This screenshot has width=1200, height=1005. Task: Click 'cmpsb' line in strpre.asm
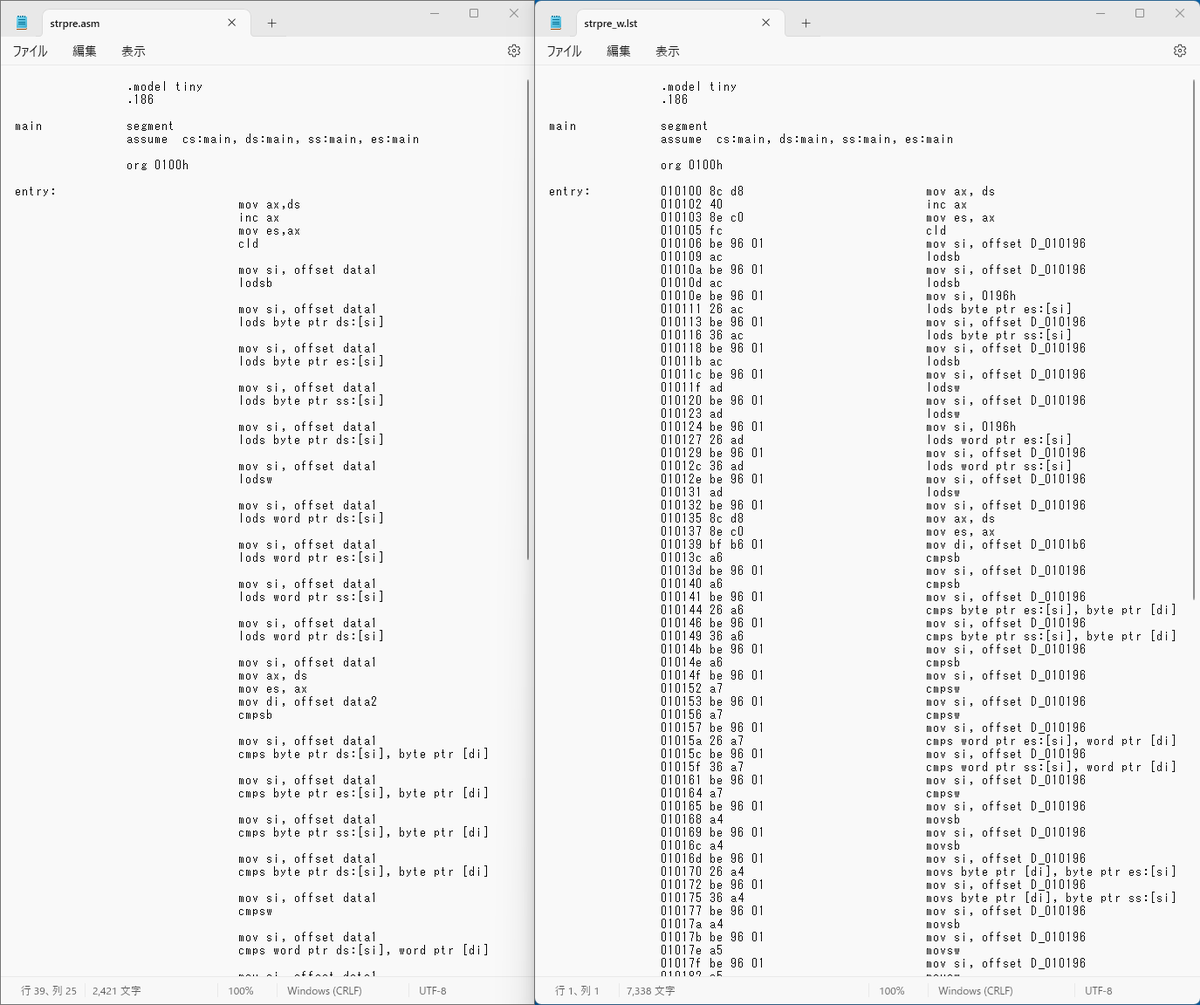255,715
